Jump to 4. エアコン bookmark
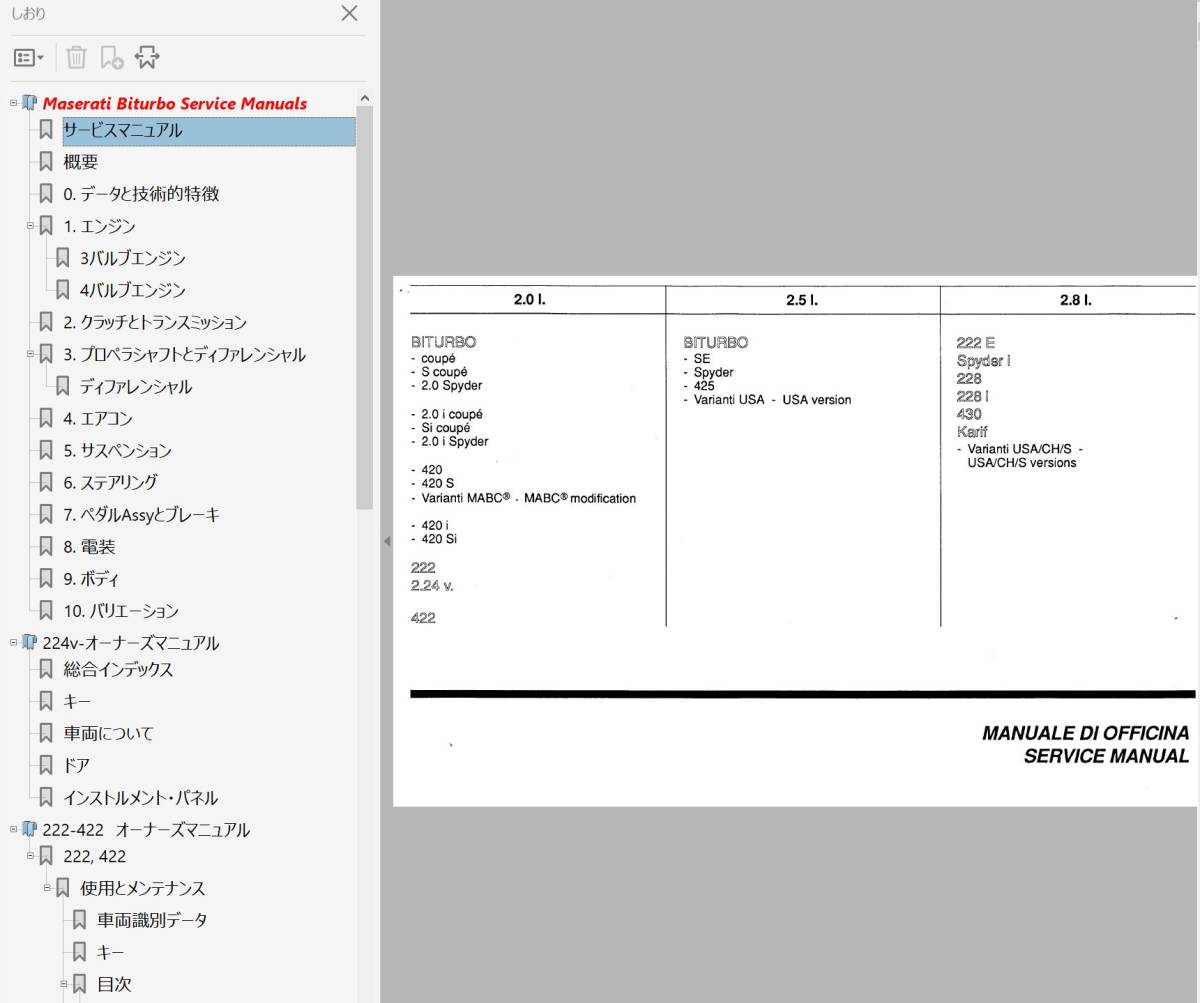 tap(98, 418)
